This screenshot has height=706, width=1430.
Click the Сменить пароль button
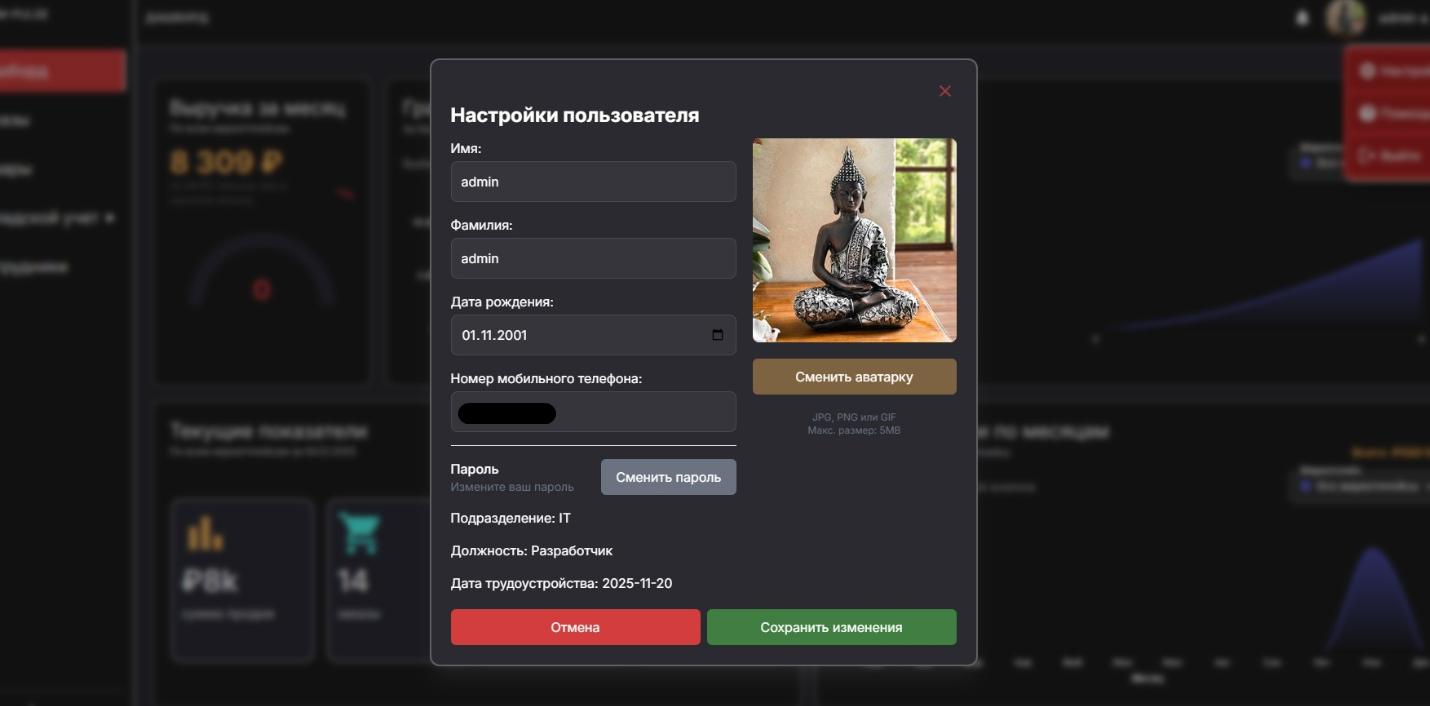[668, 477]
